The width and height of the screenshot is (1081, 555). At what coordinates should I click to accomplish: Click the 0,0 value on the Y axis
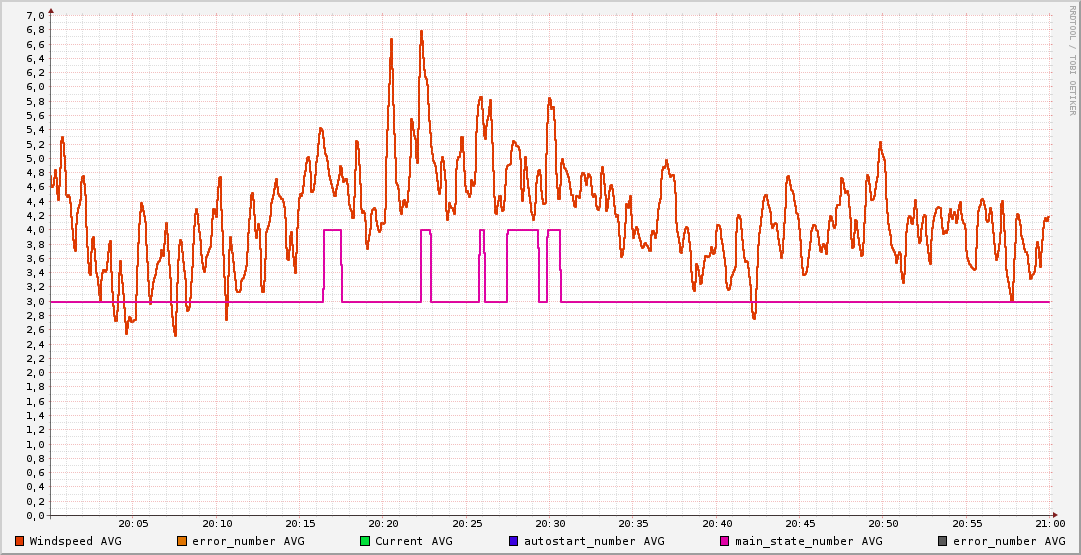coord(34,515)
